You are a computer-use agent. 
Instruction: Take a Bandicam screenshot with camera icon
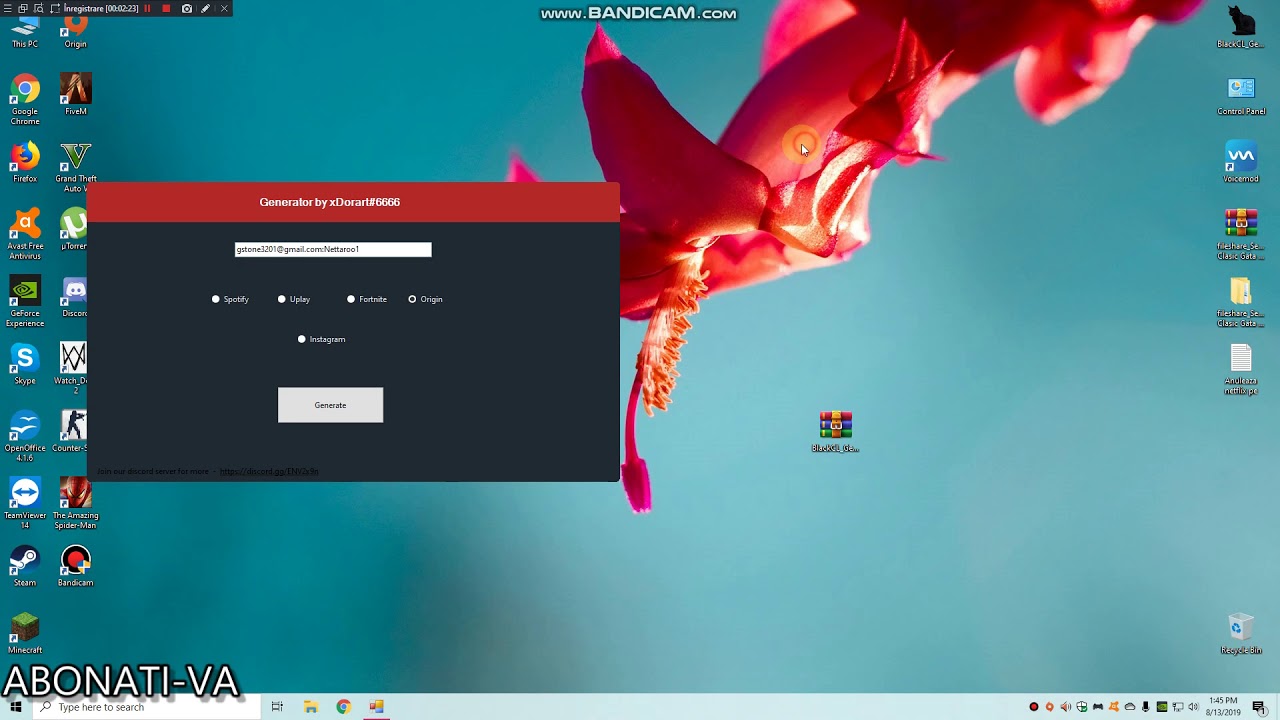[187, 8]
